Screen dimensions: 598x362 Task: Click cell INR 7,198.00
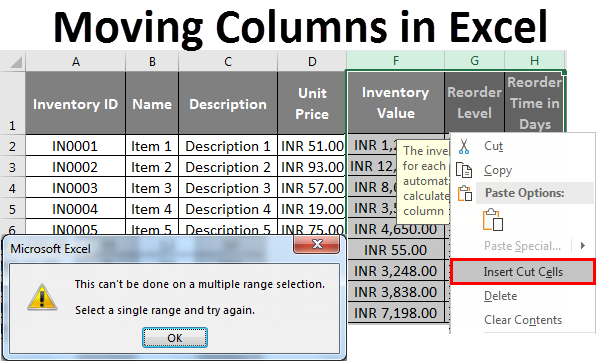click(395, 313)
